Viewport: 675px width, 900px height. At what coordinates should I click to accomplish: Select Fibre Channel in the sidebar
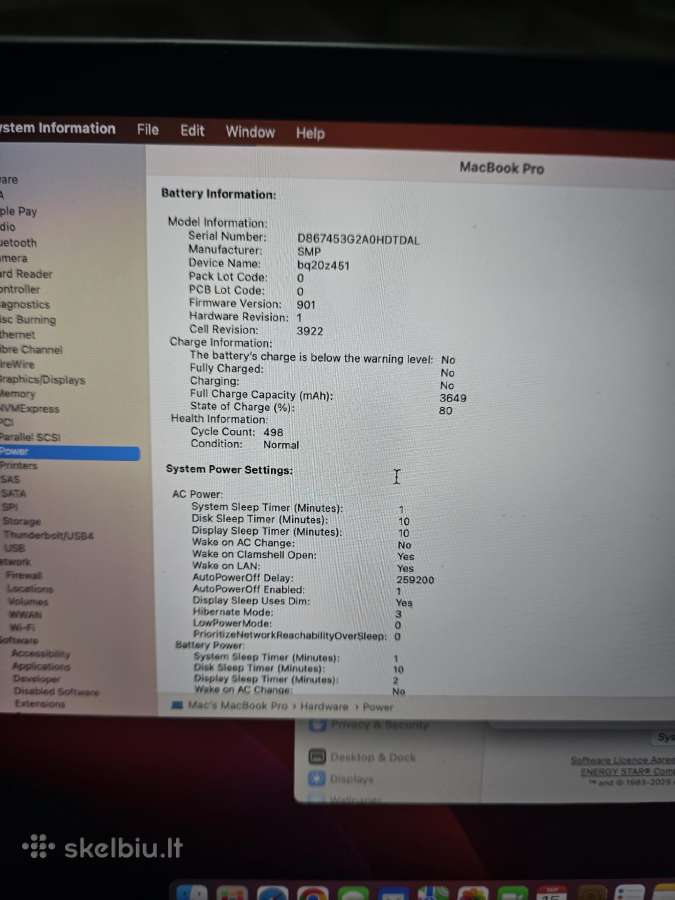pyautogui.click(x=31, y=349)
